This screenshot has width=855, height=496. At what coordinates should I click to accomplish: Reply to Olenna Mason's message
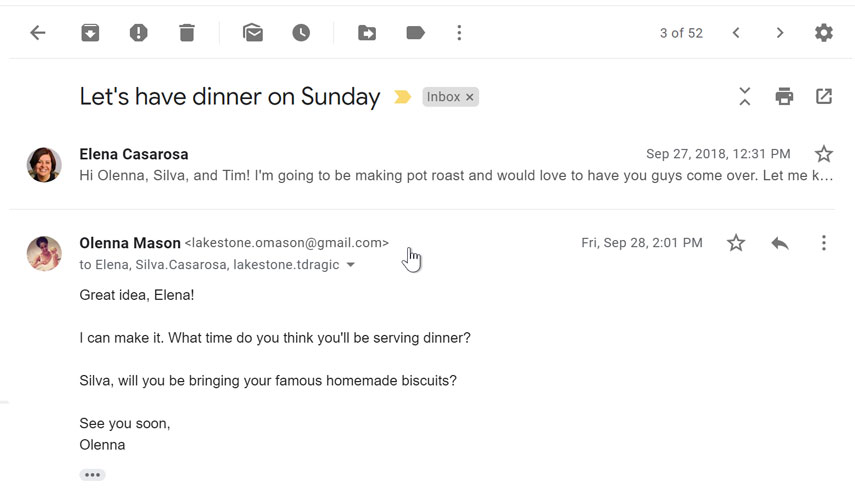point(780,243)
